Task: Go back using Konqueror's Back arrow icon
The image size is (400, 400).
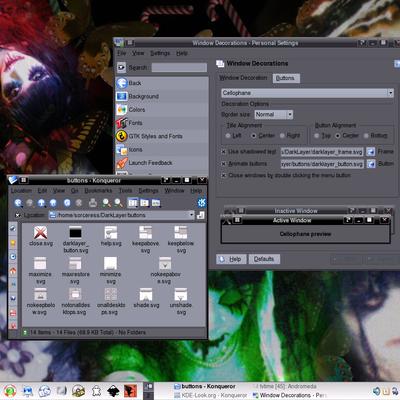Action: pos(18,203)
